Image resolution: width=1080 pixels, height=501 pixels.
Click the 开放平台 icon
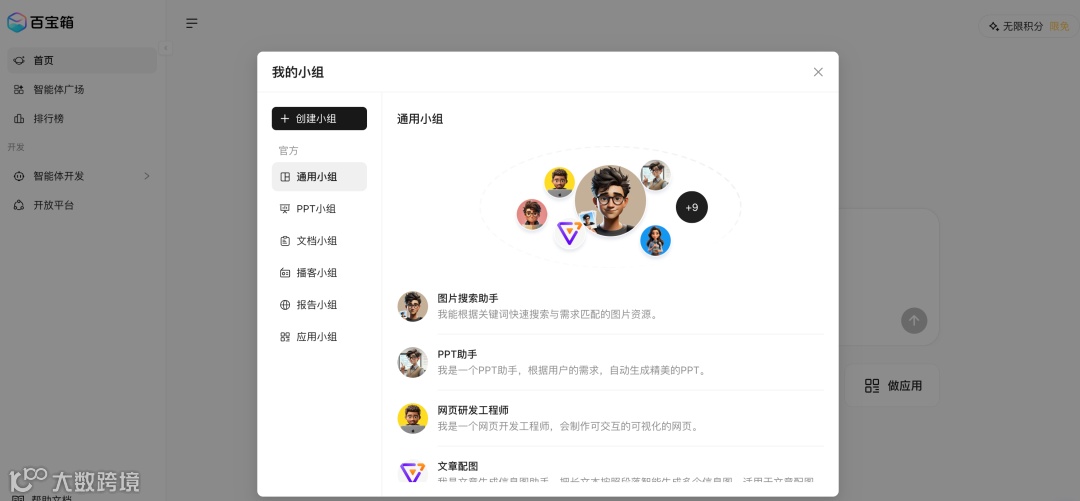click(19, 205)
